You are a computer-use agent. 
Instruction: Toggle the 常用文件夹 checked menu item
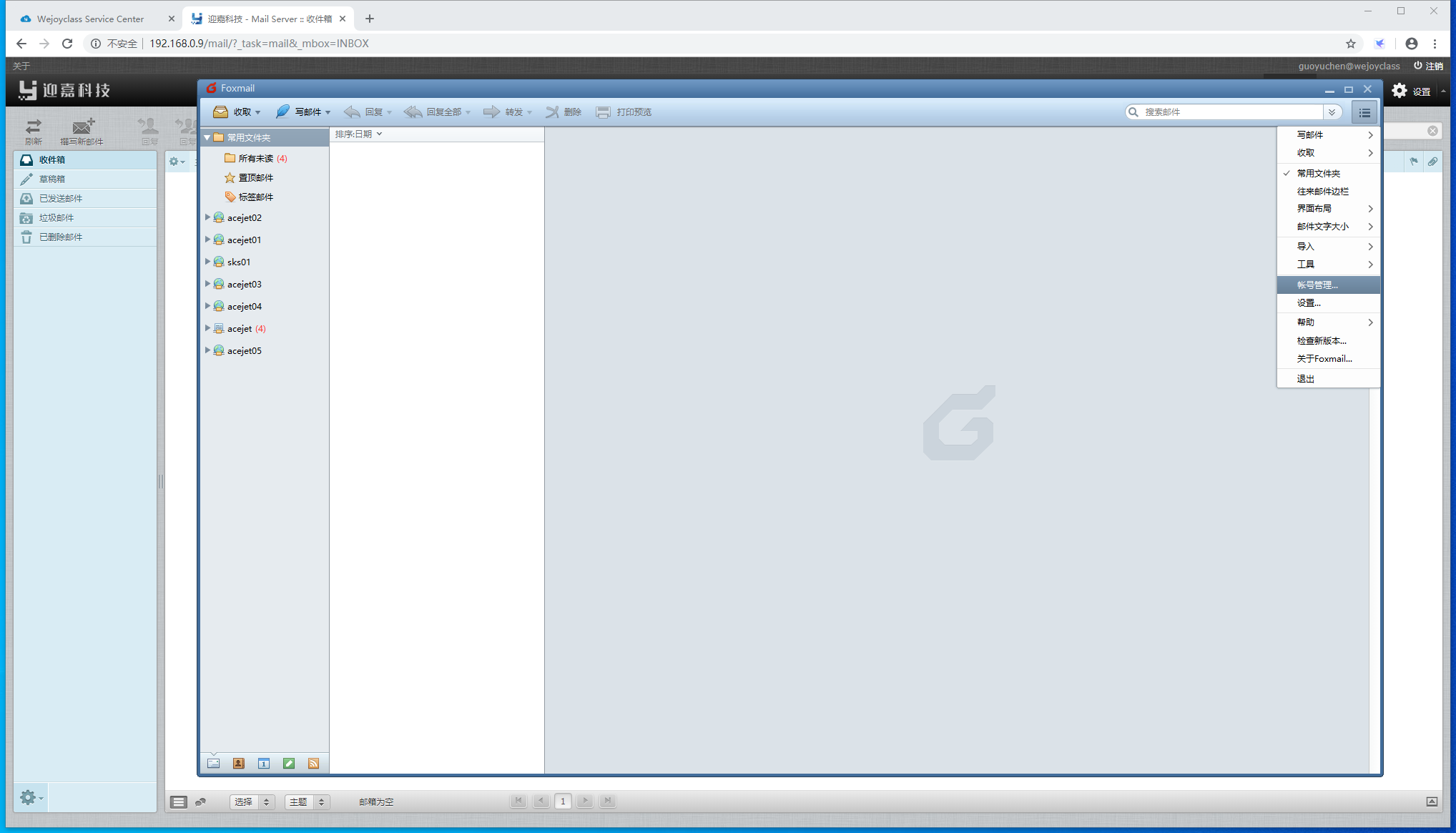1319,173
